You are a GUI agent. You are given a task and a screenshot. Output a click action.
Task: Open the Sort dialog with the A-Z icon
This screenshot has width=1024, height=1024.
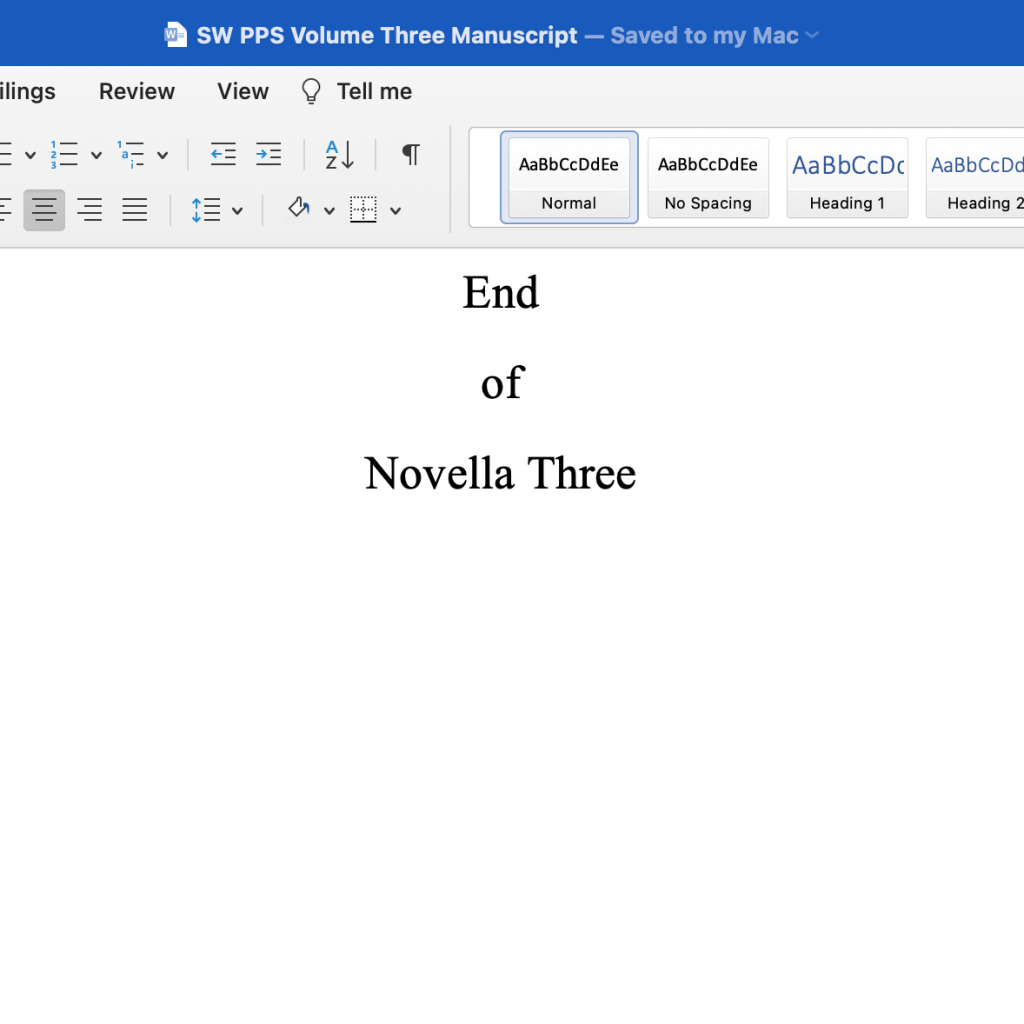338,154
